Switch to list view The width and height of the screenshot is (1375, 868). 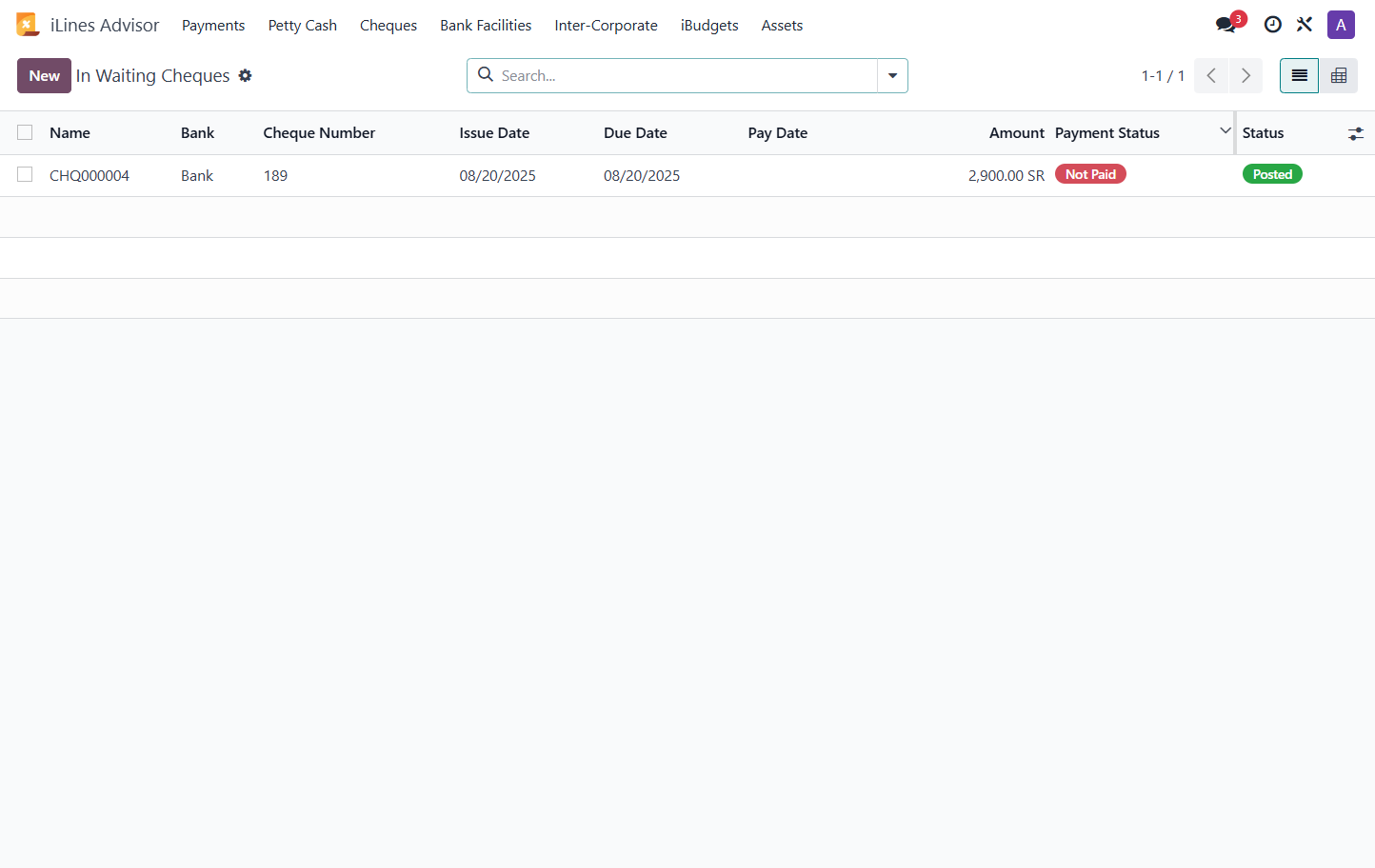1299,75
